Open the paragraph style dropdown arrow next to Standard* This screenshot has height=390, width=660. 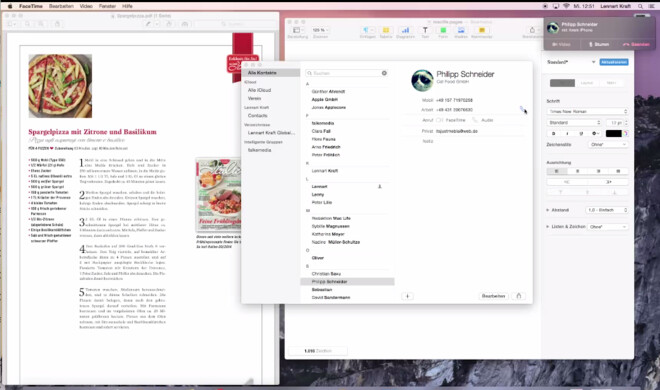pos(593,62)
